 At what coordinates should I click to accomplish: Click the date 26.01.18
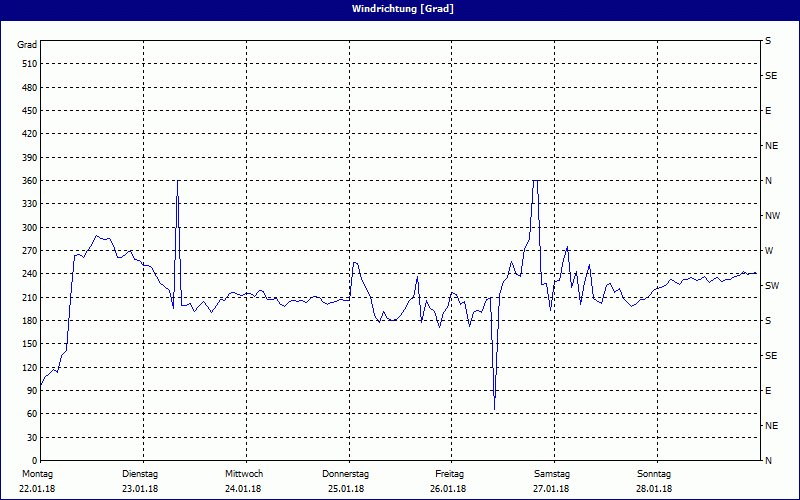[448, 489]
